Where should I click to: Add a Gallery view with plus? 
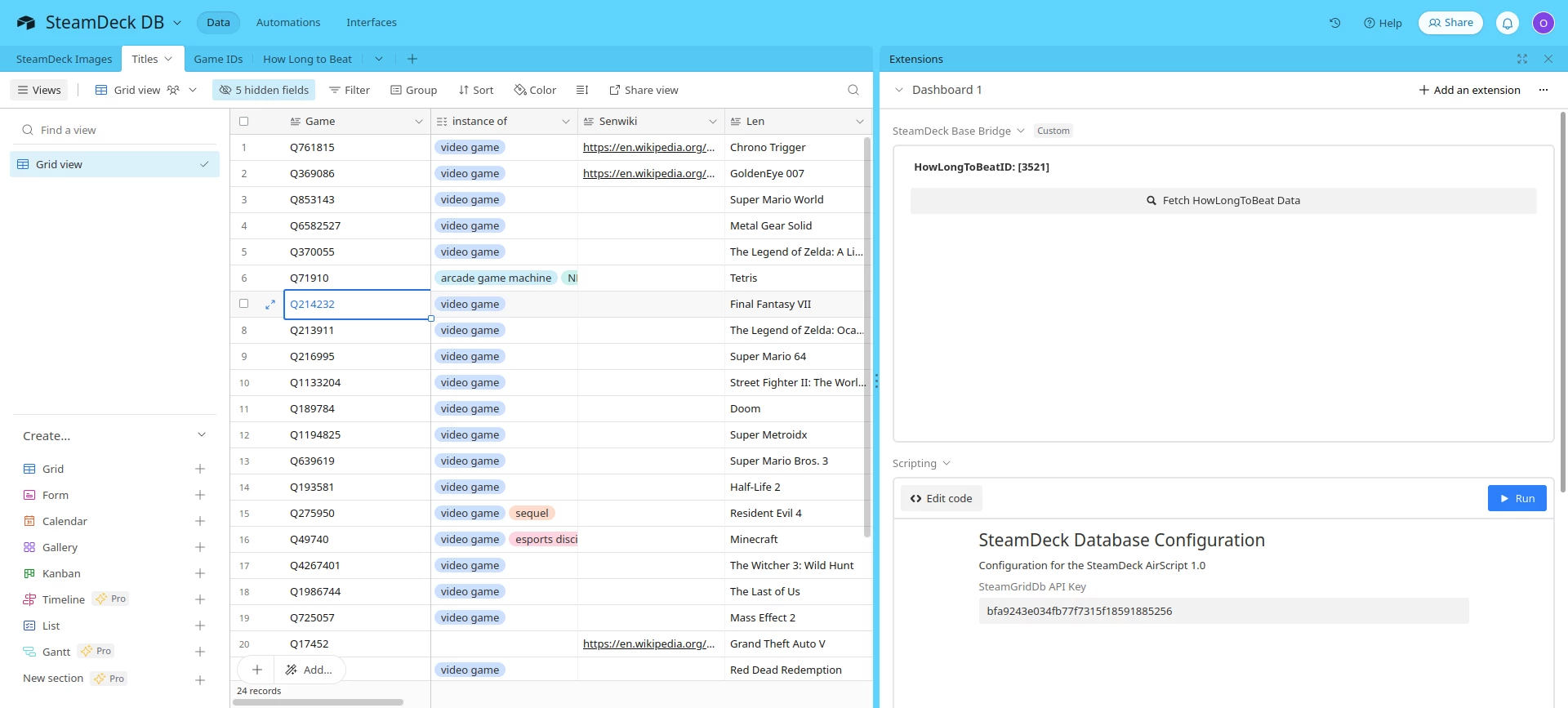point(200,547)
